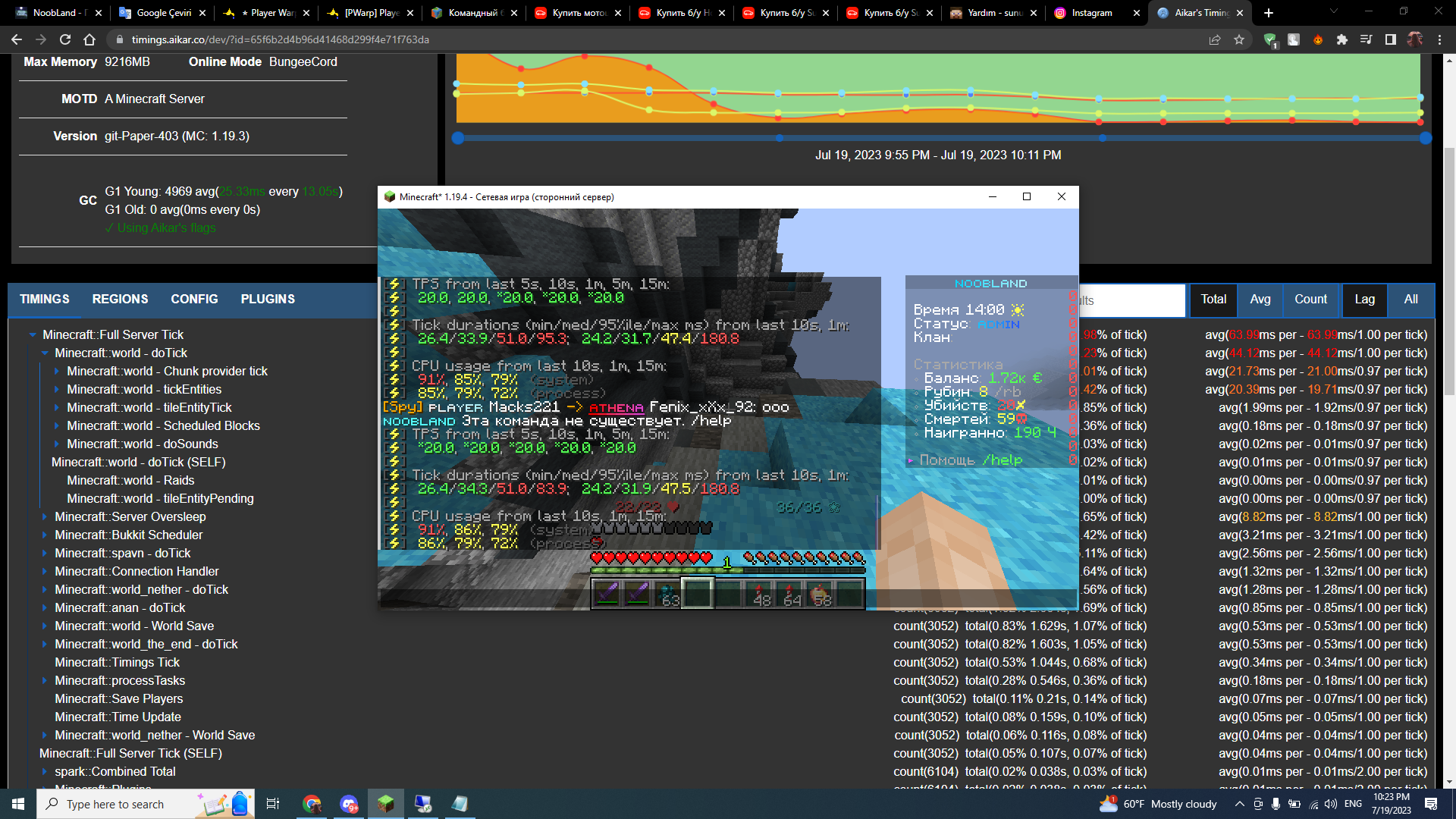This screenshot has height=819, width=1456.
Task: Expand Minecraft::world - Chunk provider tick
Action: click(x=57, y=371)
